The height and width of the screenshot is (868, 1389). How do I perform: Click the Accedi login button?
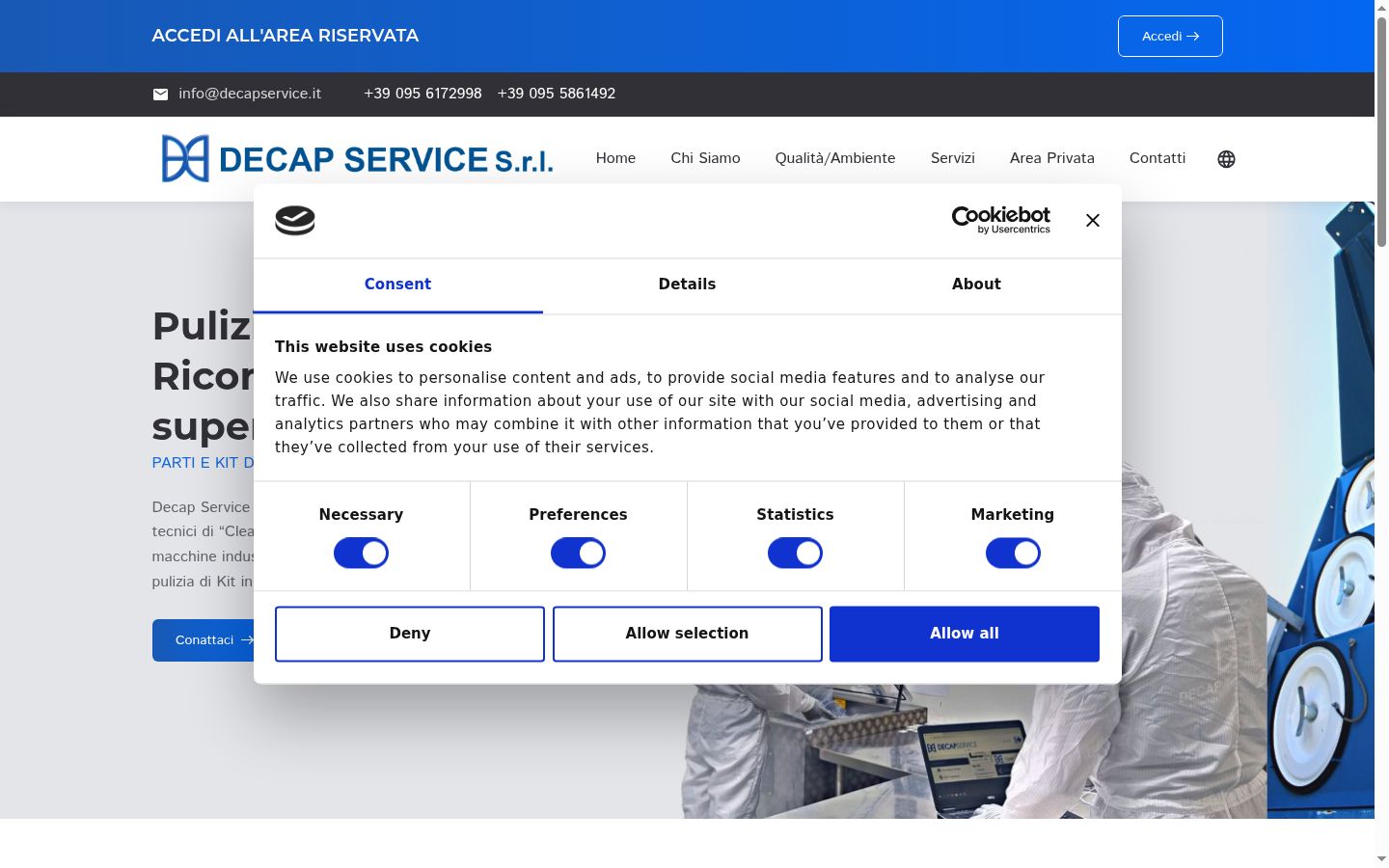(1170, 36)
